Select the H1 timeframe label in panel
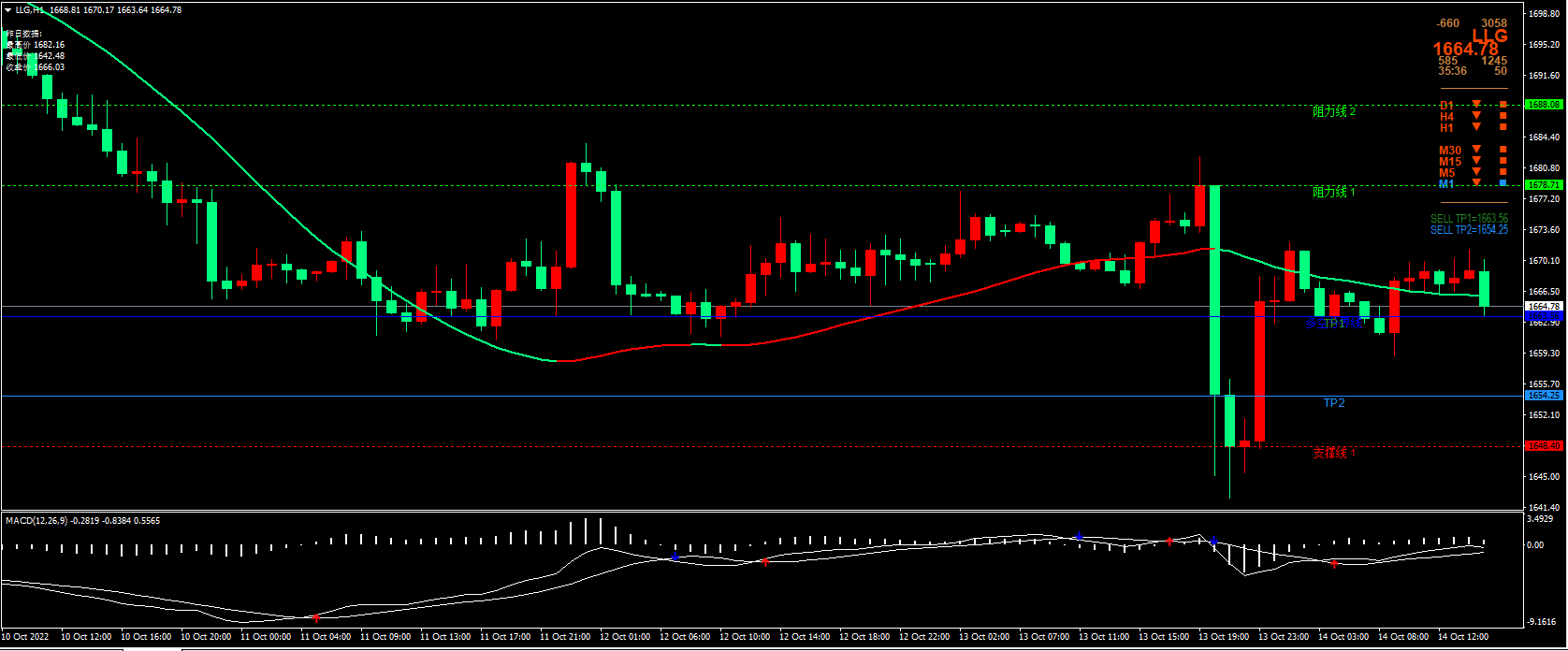The width and height of the screenshot is (1568, 651). pos(1446,128)
